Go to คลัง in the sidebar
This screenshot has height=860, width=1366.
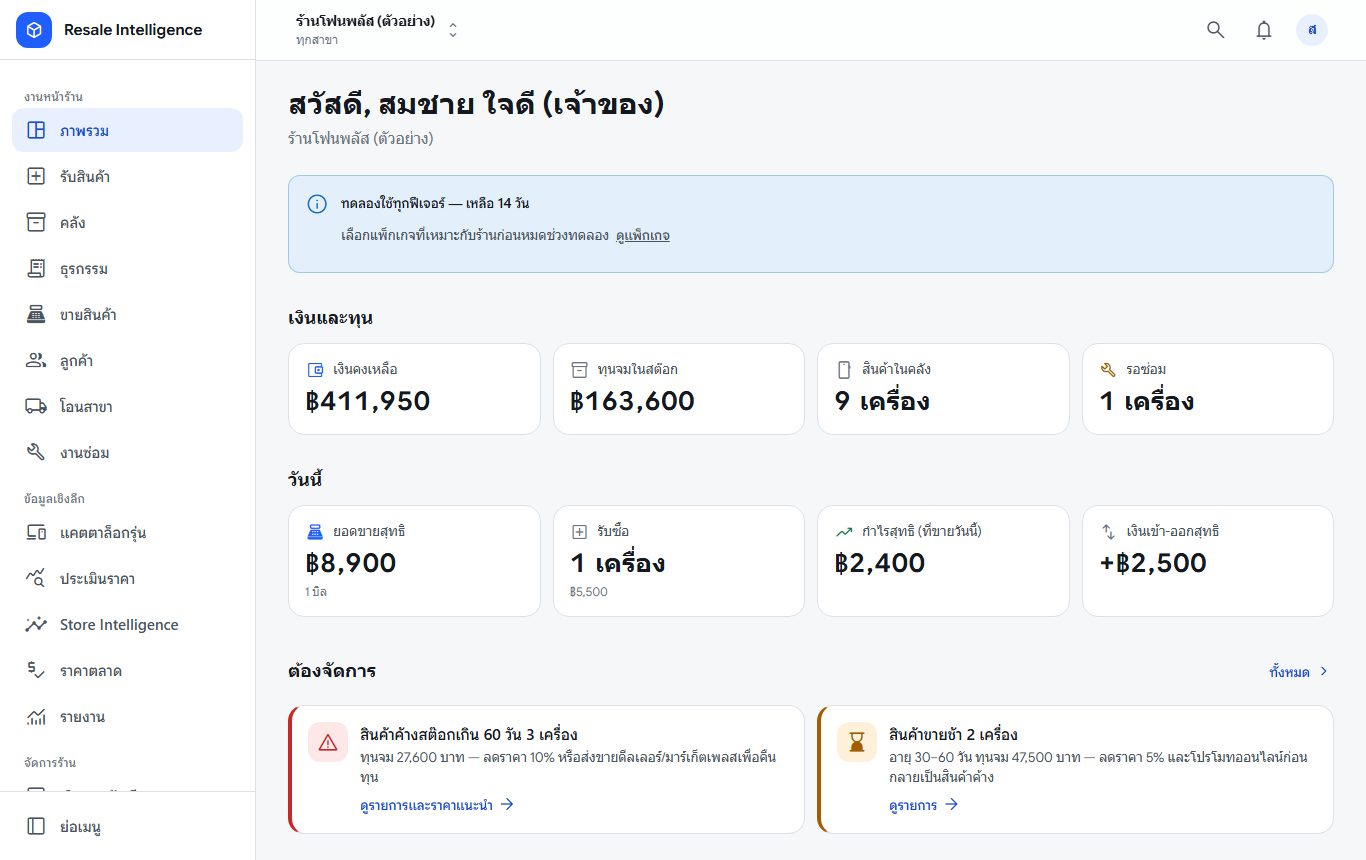coord(127,222)
